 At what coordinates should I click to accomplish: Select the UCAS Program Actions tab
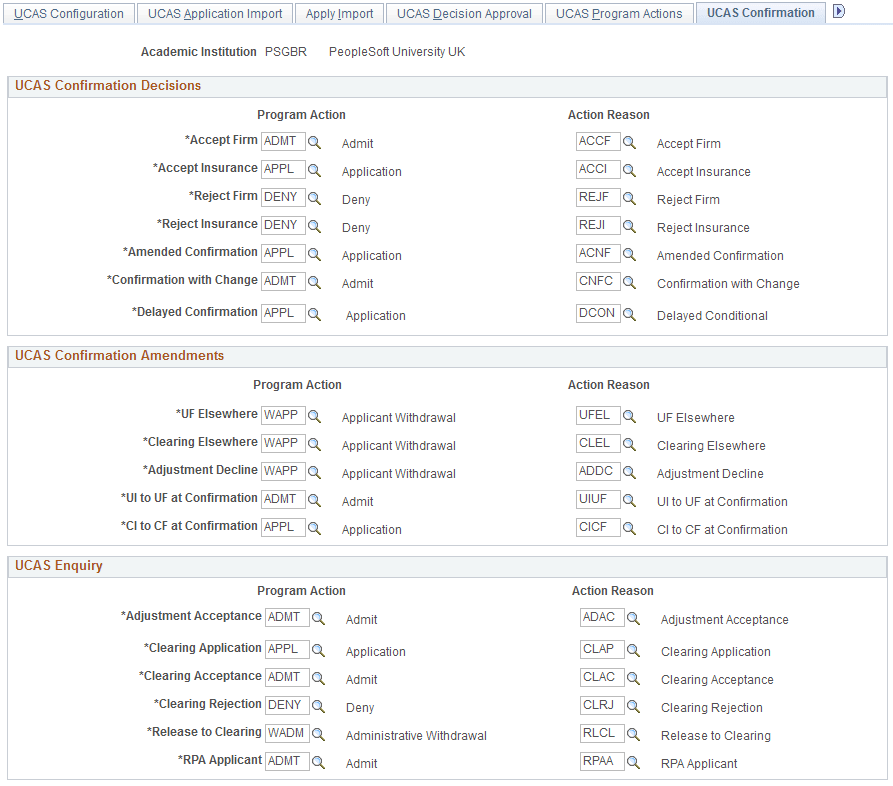pos(619,13)
